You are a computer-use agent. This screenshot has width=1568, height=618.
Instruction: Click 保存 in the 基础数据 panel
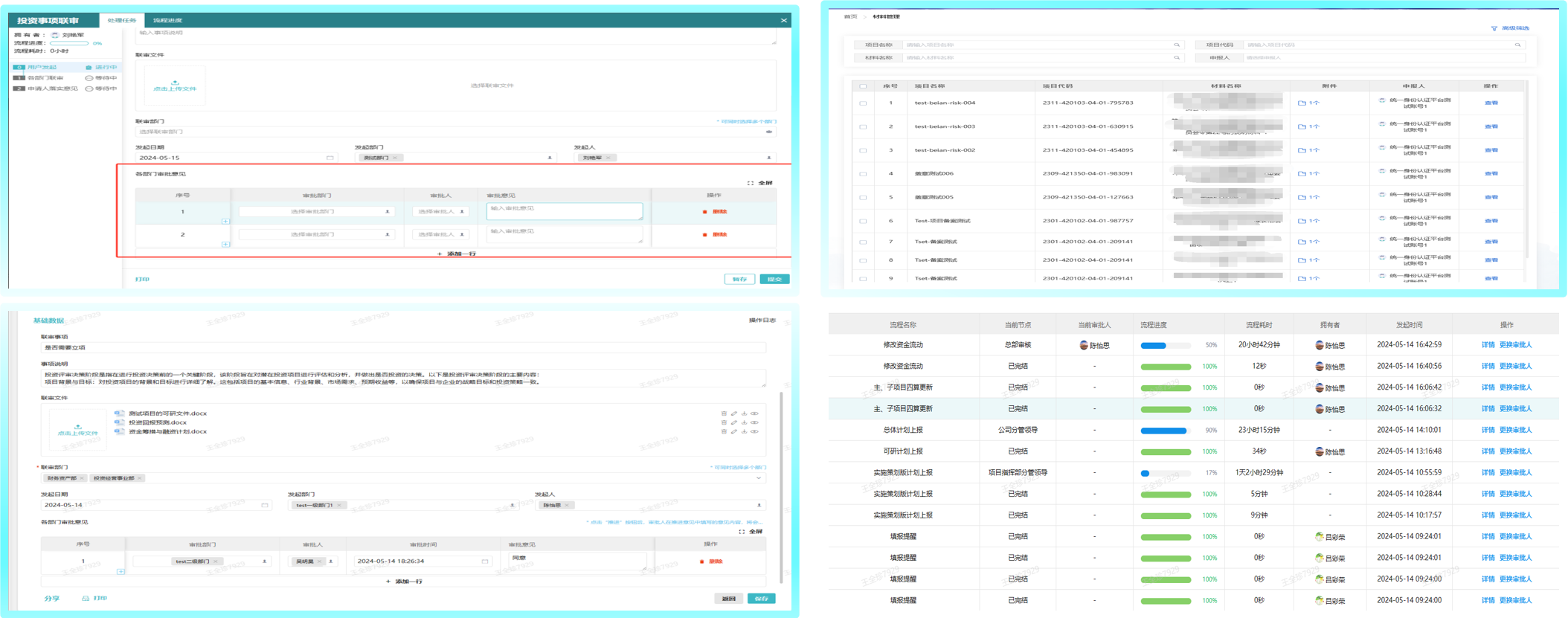[761, 599]
